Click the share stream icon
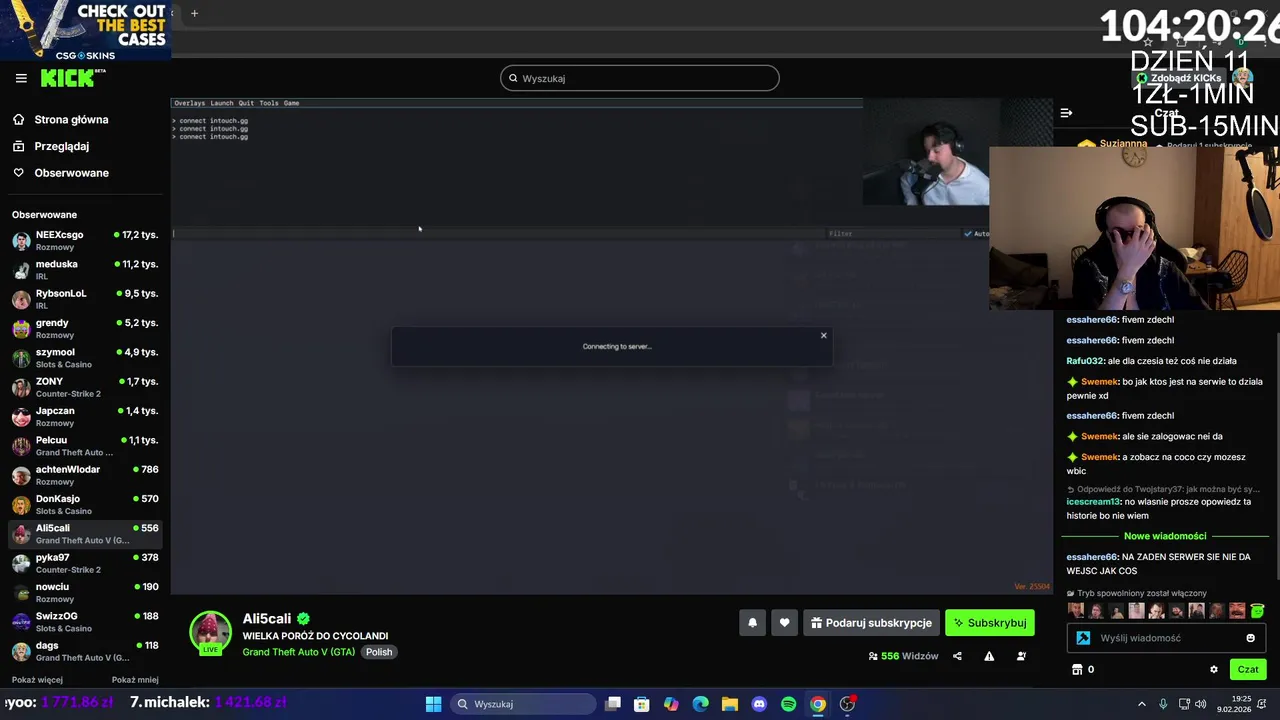 click(x=957, y=656)
